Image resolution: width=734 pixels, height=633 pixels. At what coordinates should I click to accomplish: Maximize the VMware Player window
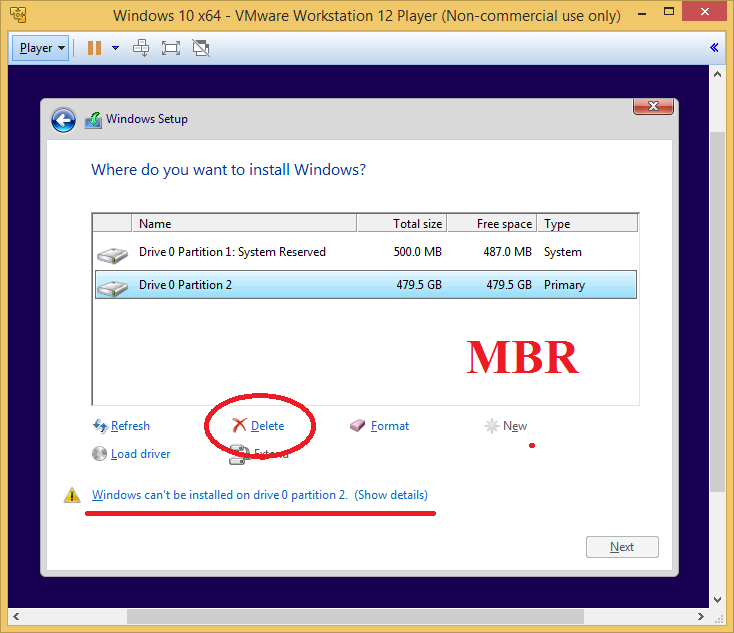(669, 12)
